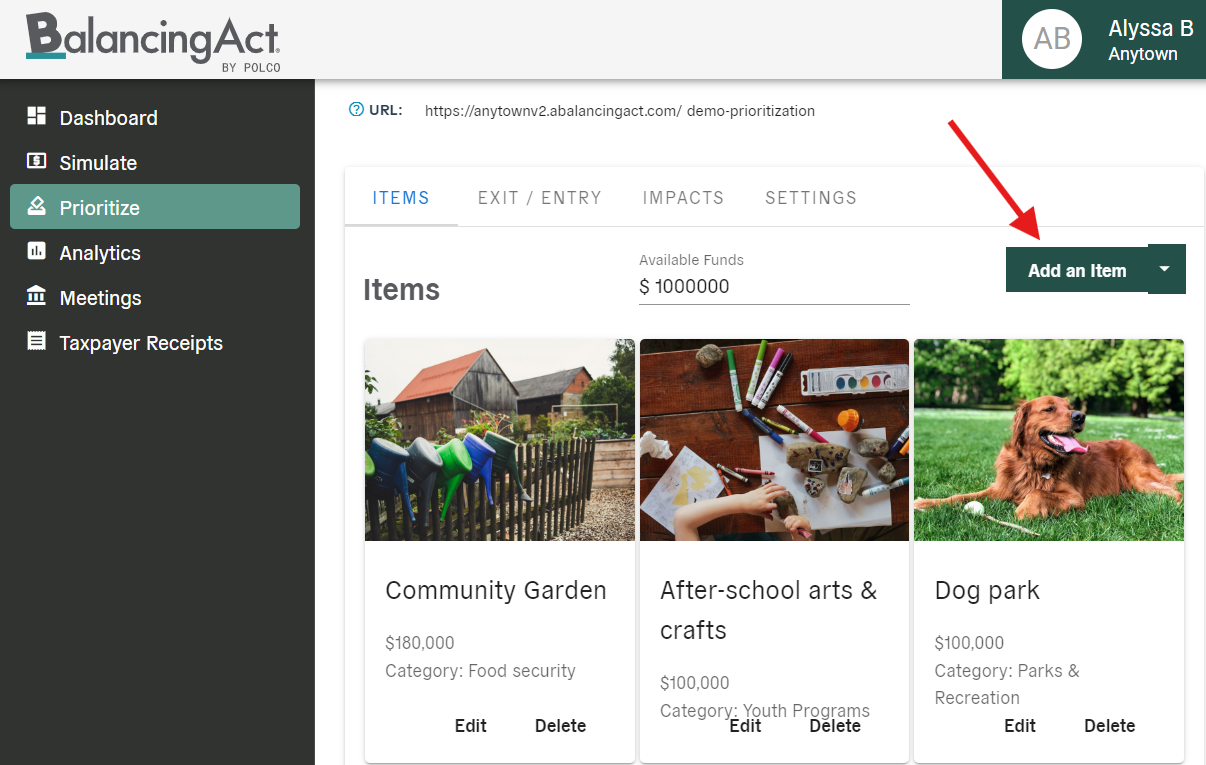Open the Impacts tab

click(x=683, y=198)
